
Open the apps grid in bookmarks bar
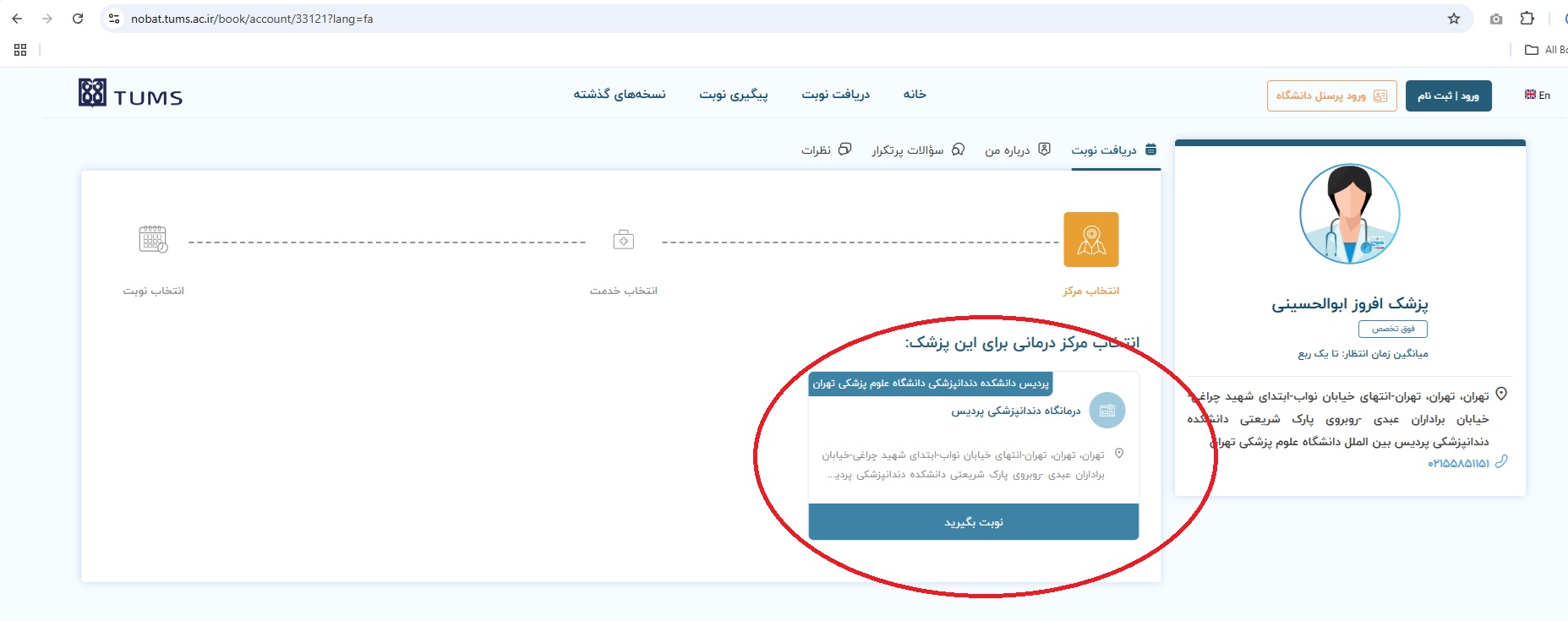coord(20,50)
